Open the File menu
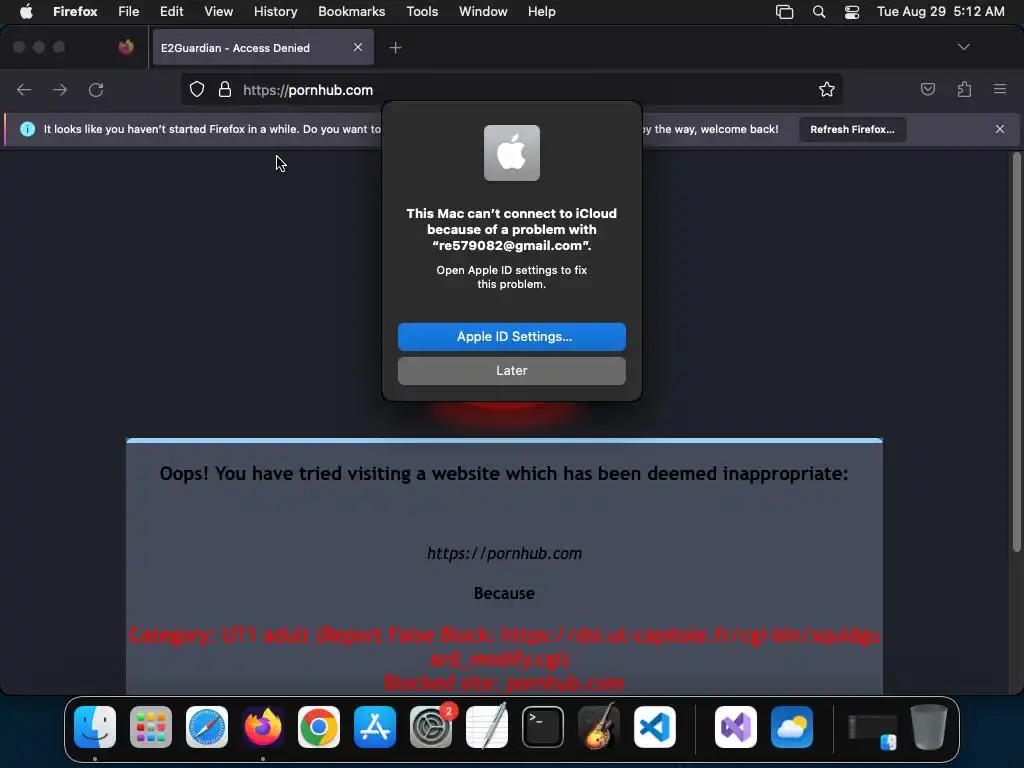 point(129,12)
